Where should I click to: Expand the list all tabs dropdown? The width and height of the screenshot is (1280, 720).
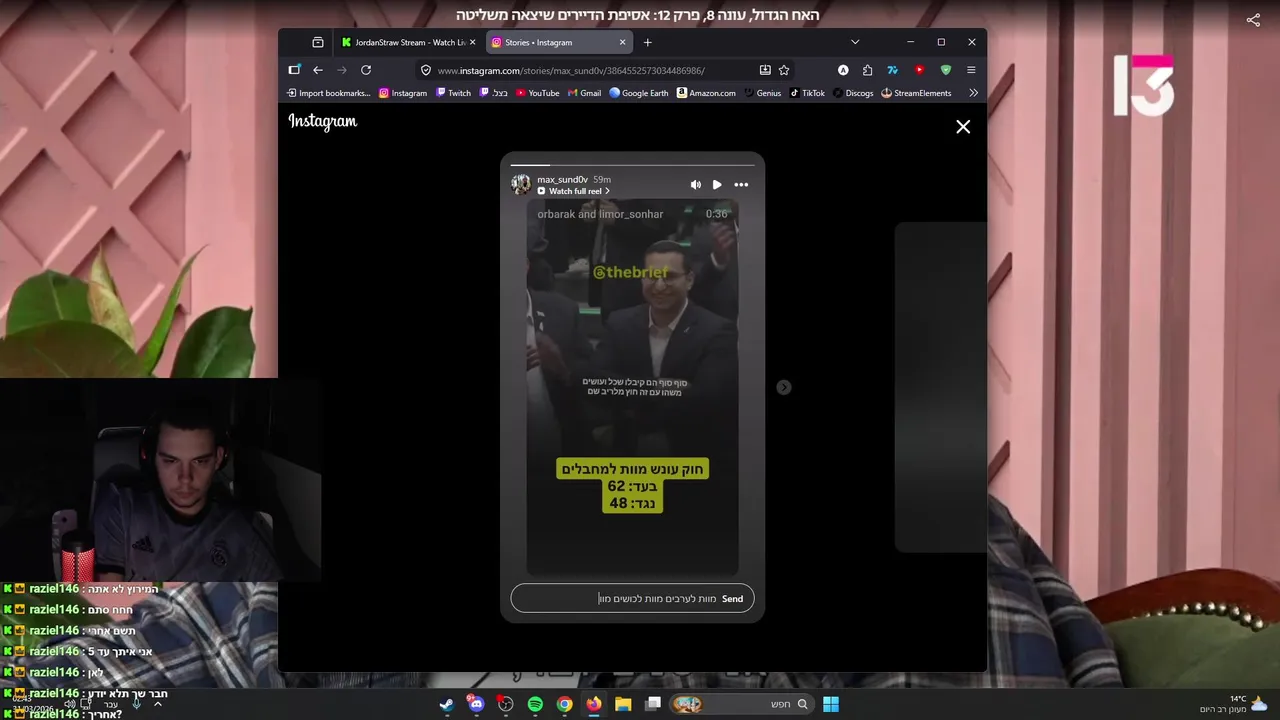click(855, 42)
